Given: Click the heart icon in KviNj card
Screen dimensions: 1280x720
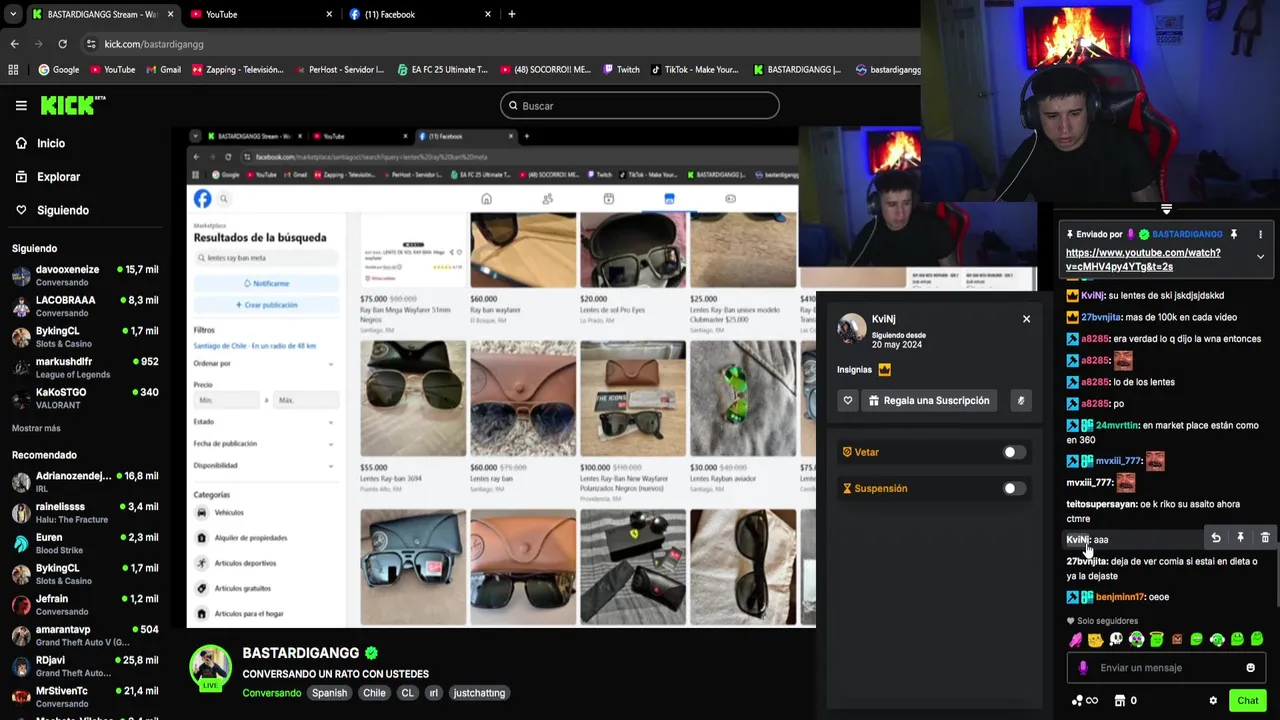Looking at the screenshot, I should pyautogui.click(x=848, y=401).
